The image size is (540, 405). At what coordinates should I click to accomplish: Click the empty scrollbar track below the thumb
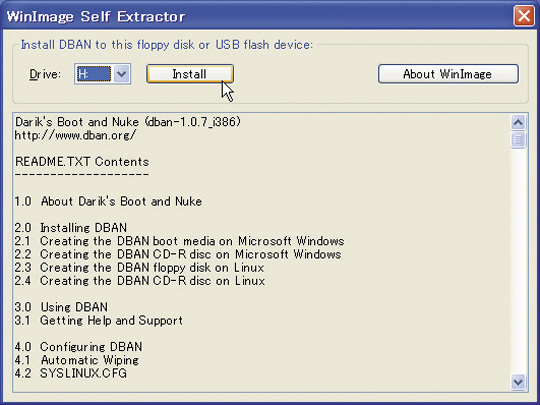518,261
